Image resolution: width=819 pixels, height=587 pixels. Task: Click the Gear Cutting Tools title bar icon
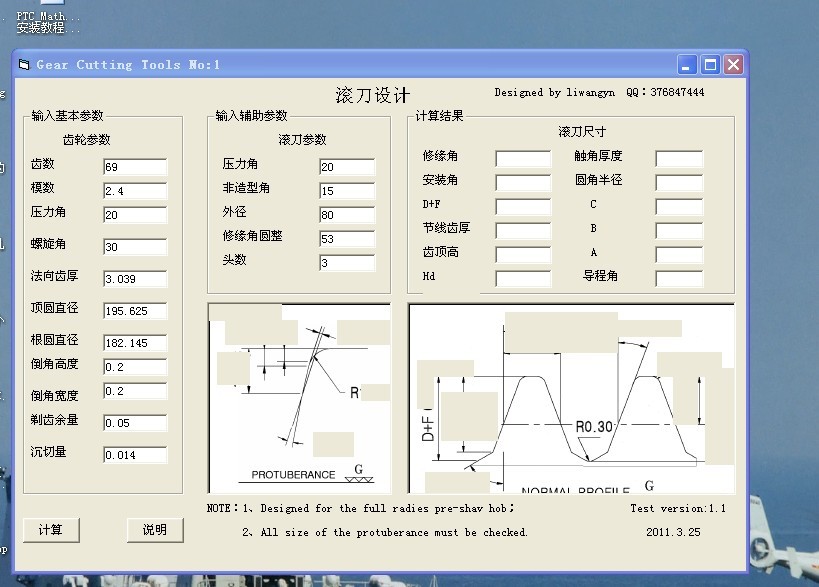(24, 65)
